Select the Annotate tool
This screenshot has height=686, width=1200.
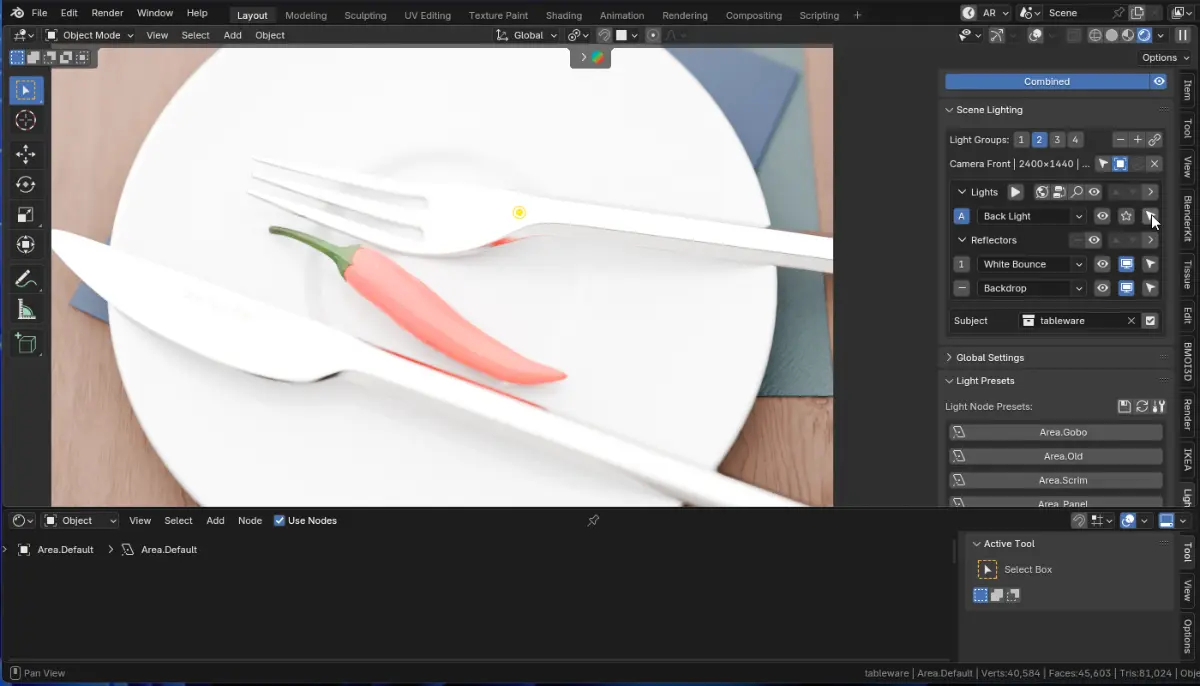tap(26, 279)
